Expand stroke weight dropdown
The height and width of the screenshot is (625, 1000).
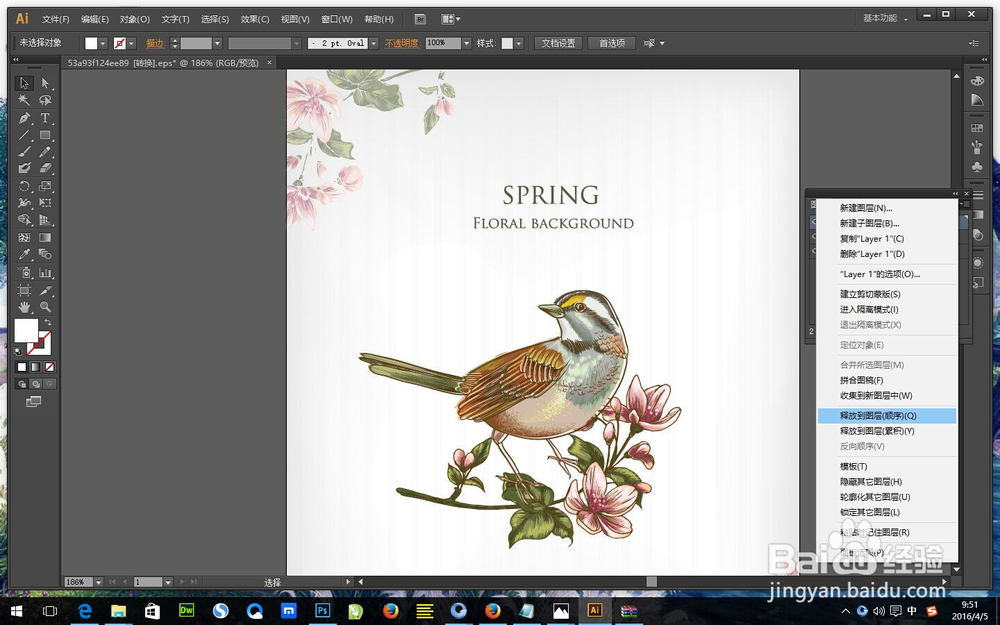(217, 43)
